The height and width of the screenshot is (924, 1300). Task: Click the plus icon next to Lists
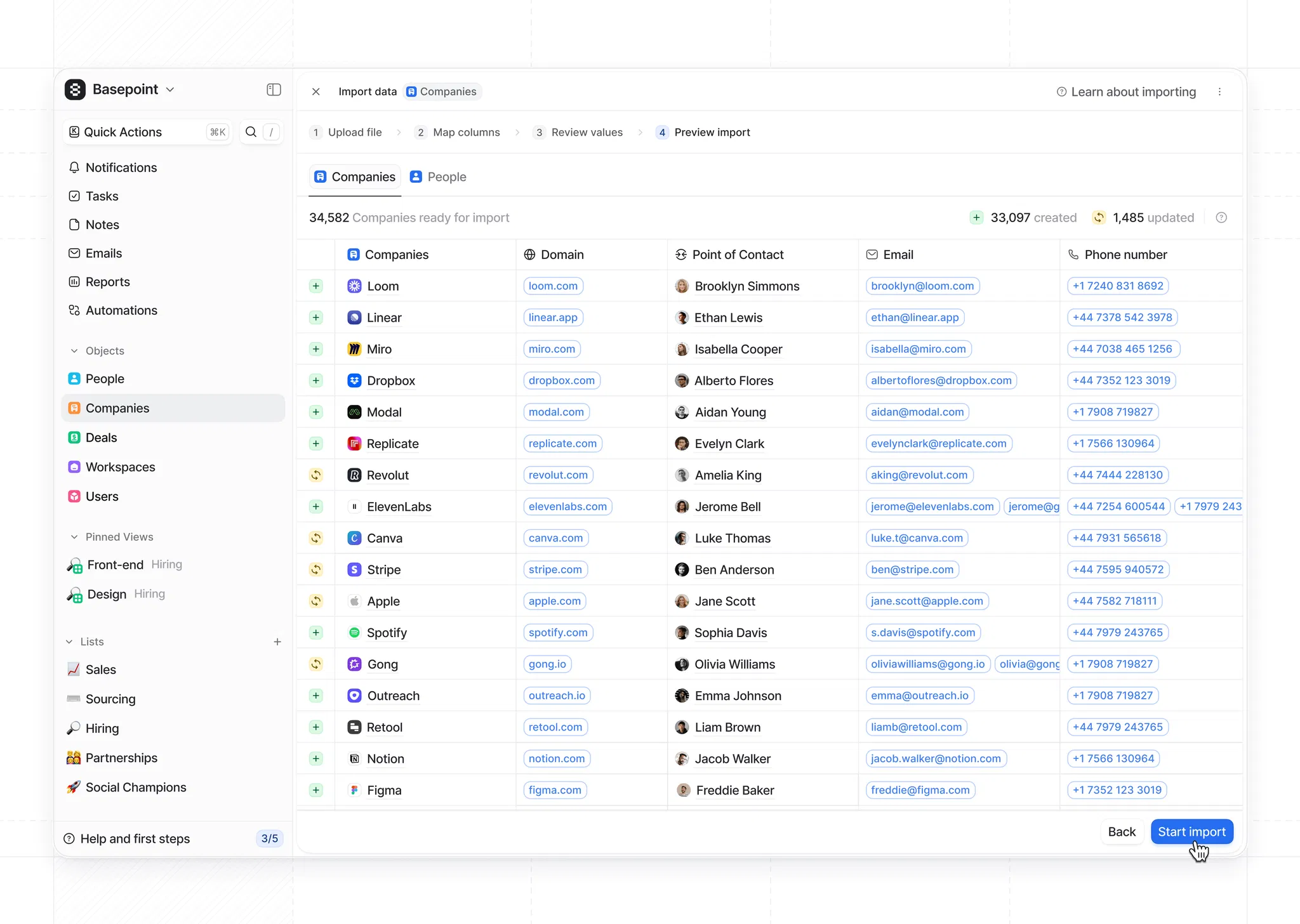[277, 642]
